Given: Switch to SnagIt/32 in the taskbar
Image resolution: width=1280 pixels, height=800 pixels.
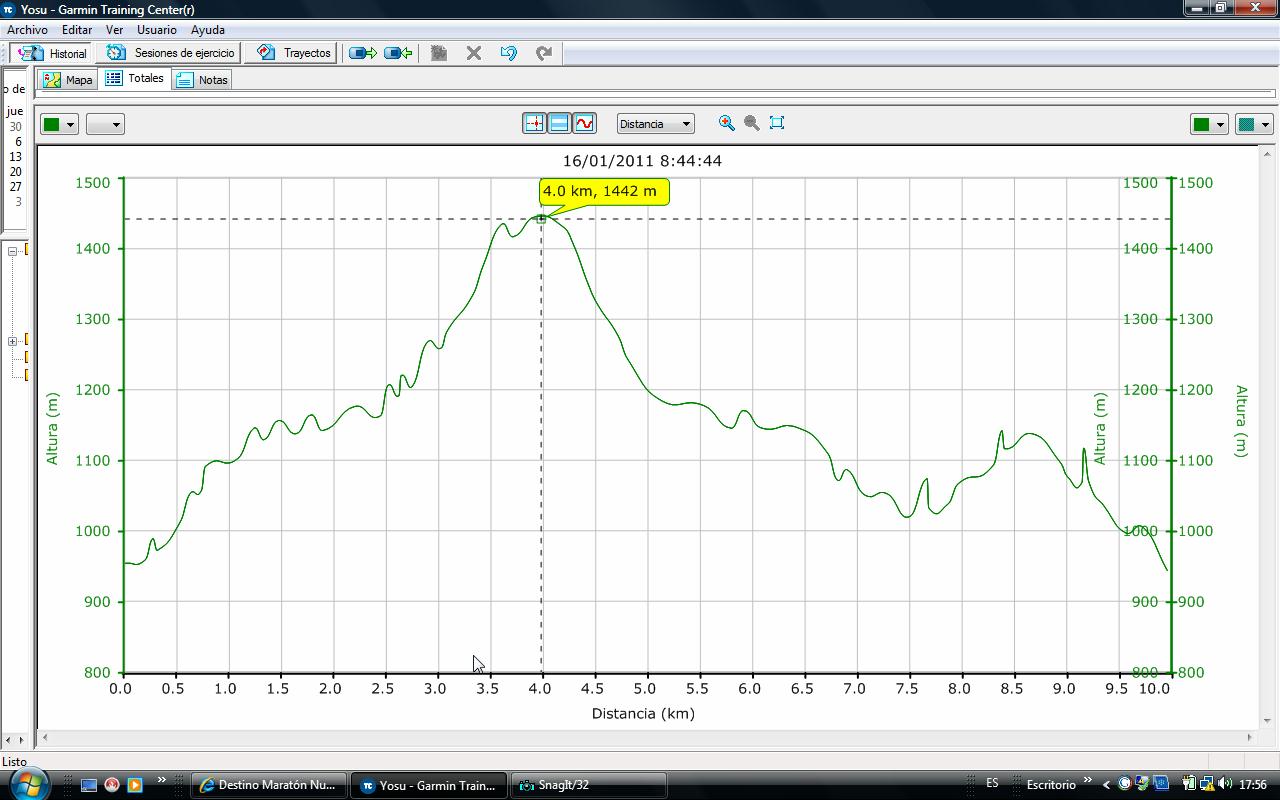Looking at the screenshot, I should tap(588, 785).
